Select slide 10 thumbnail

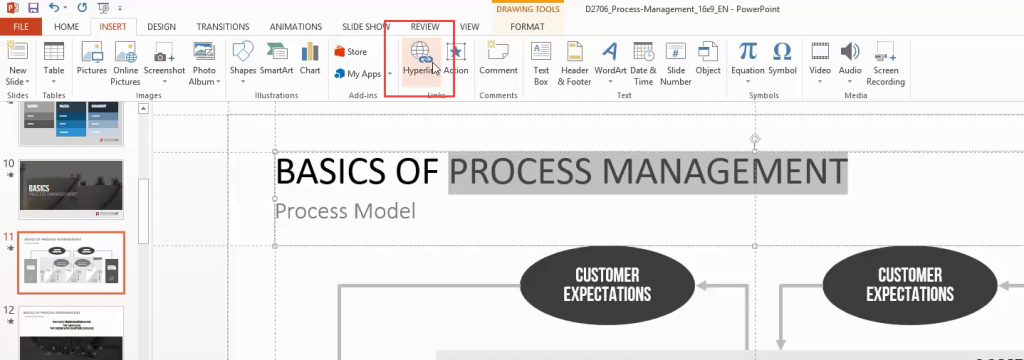[x=71, y=189]
